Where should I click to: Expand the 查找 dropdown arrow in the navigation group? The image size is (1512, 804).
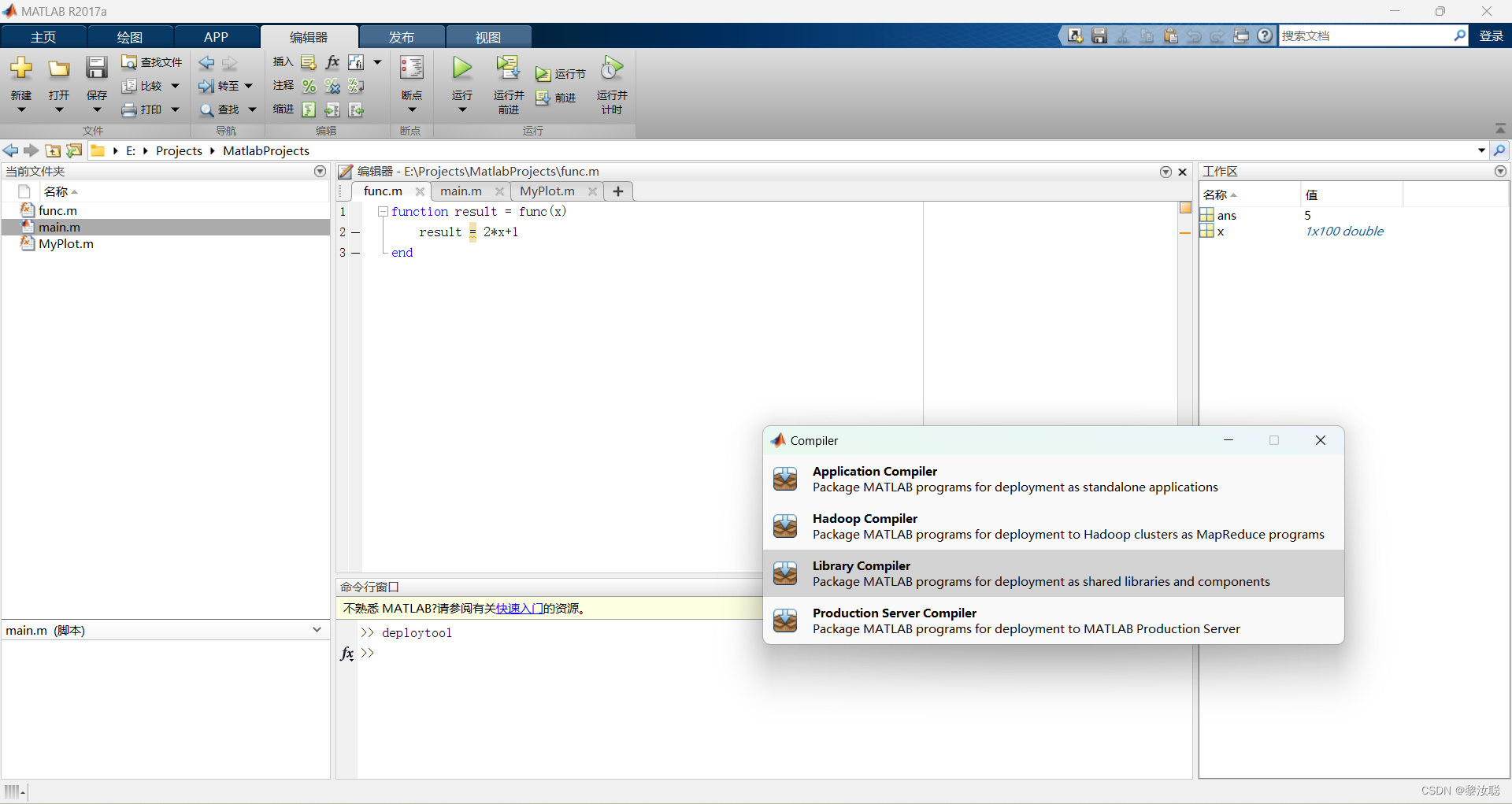click(x=252, y=109)
